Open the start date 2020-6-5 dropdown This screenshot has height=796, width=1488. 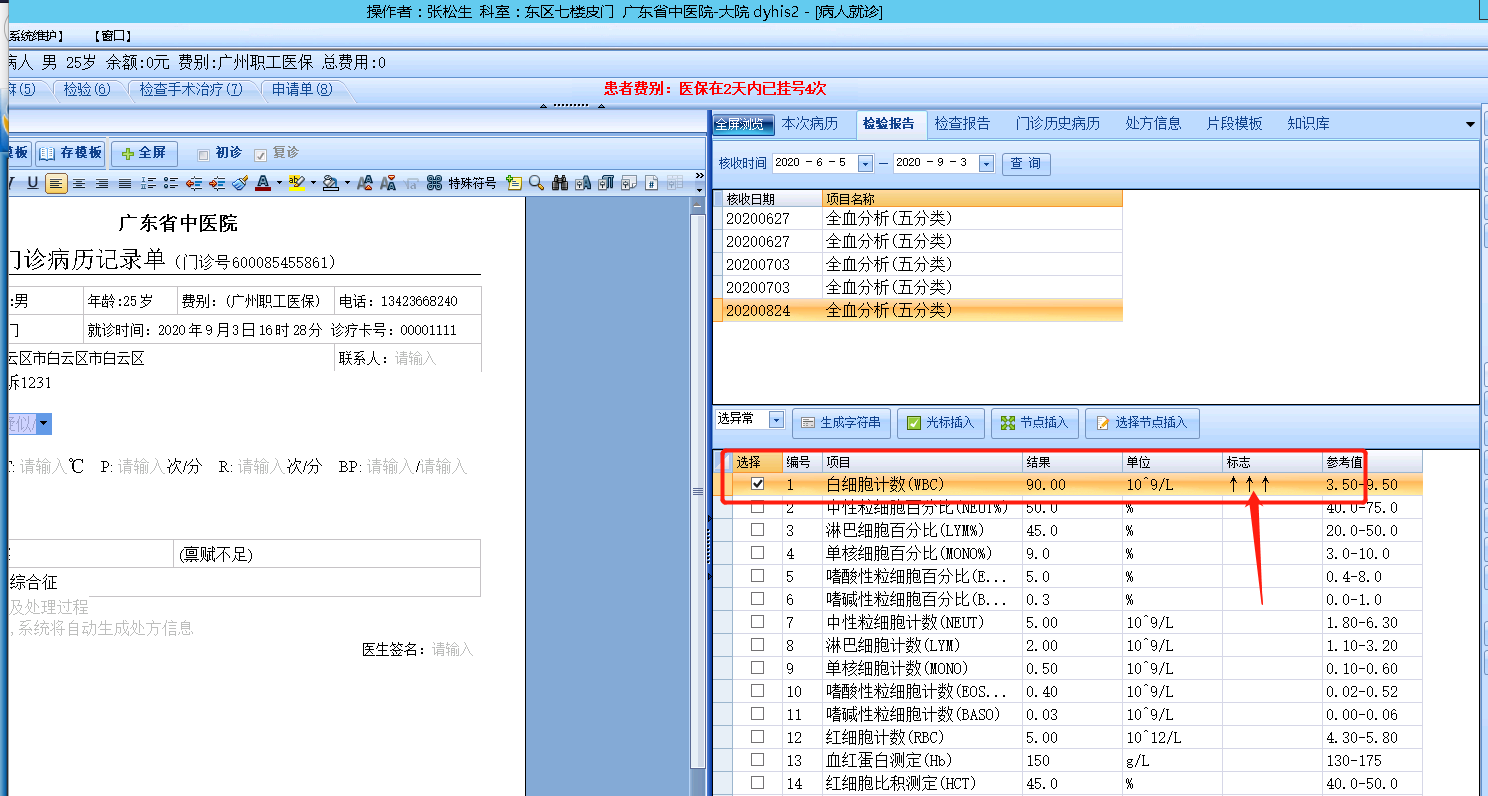866,163
